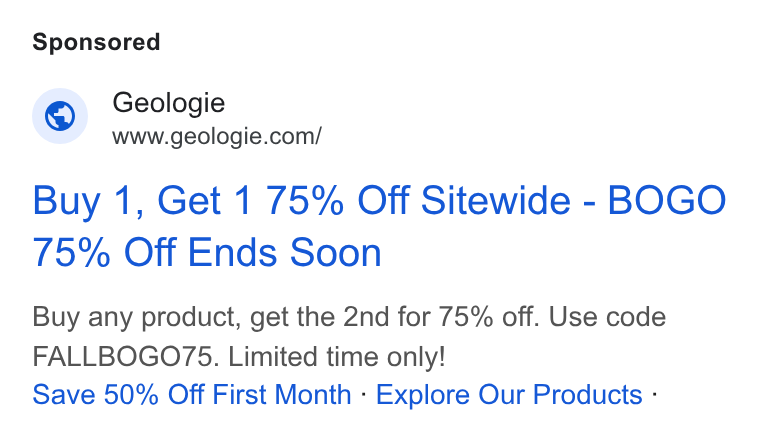
Task: Select the 'Buy any product' description line
Action: pos(349,317)
